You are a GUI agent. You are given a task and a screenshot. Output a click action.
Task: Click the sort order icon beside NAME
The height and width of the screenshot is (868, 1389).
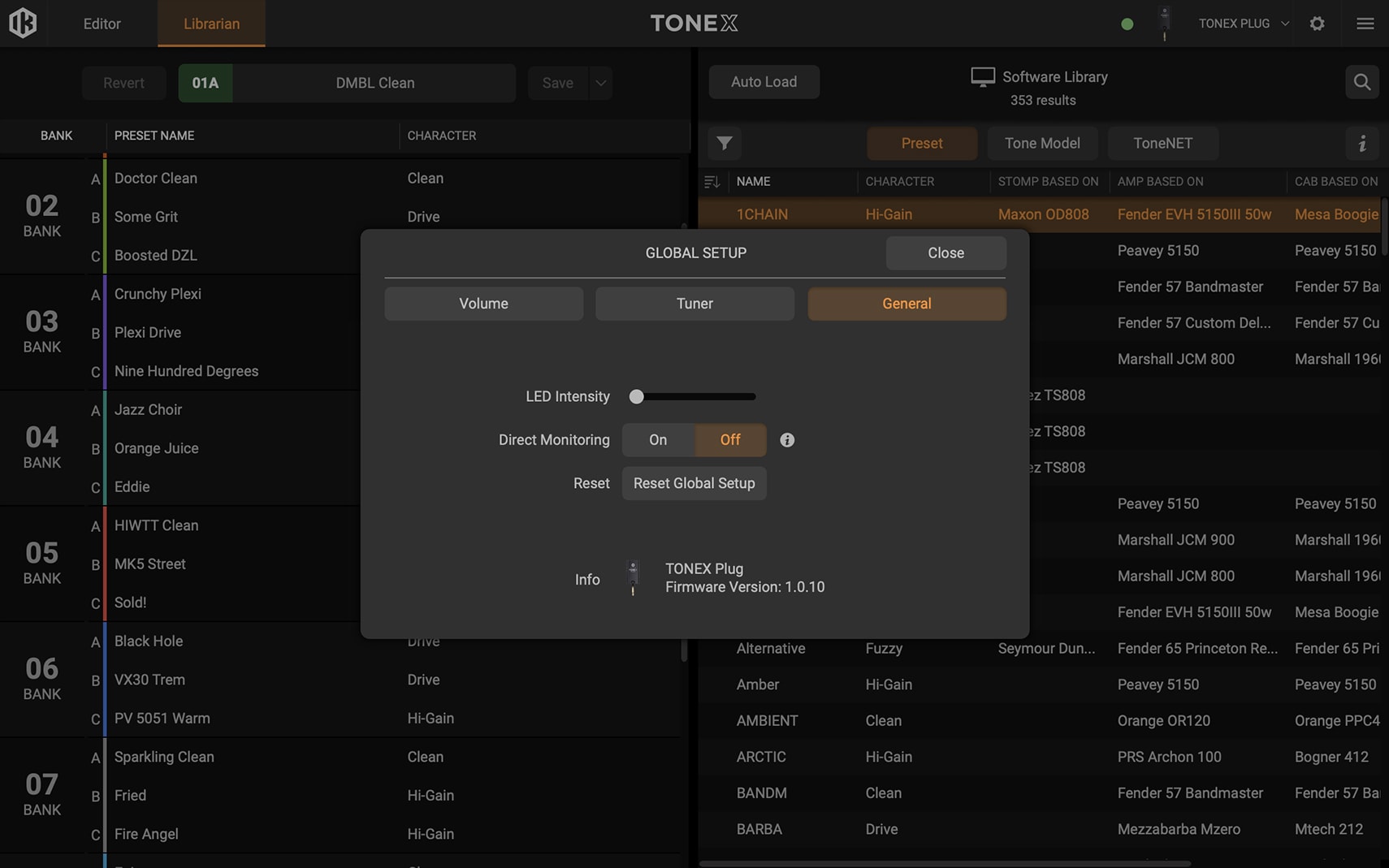pyautogui.click(x=712, y=182)
